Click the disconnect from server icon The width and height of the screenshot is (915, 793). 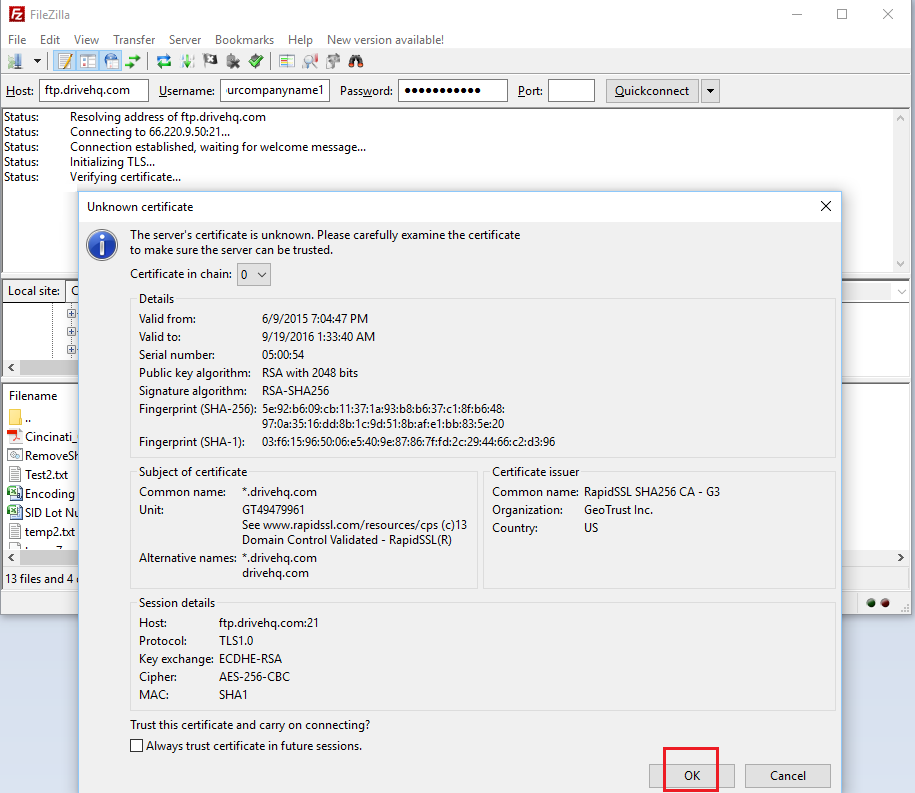pyautogui.click(x=233, y=62)
